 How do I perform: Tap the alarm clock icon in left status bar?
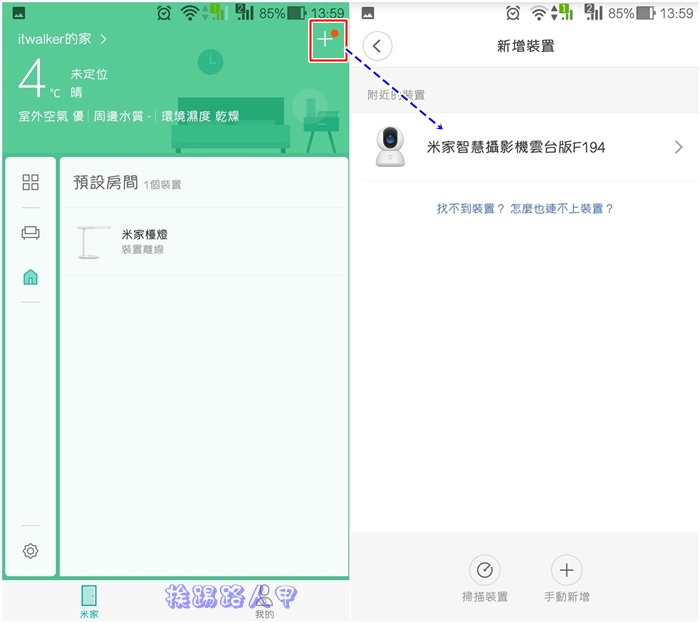point(164,13)
